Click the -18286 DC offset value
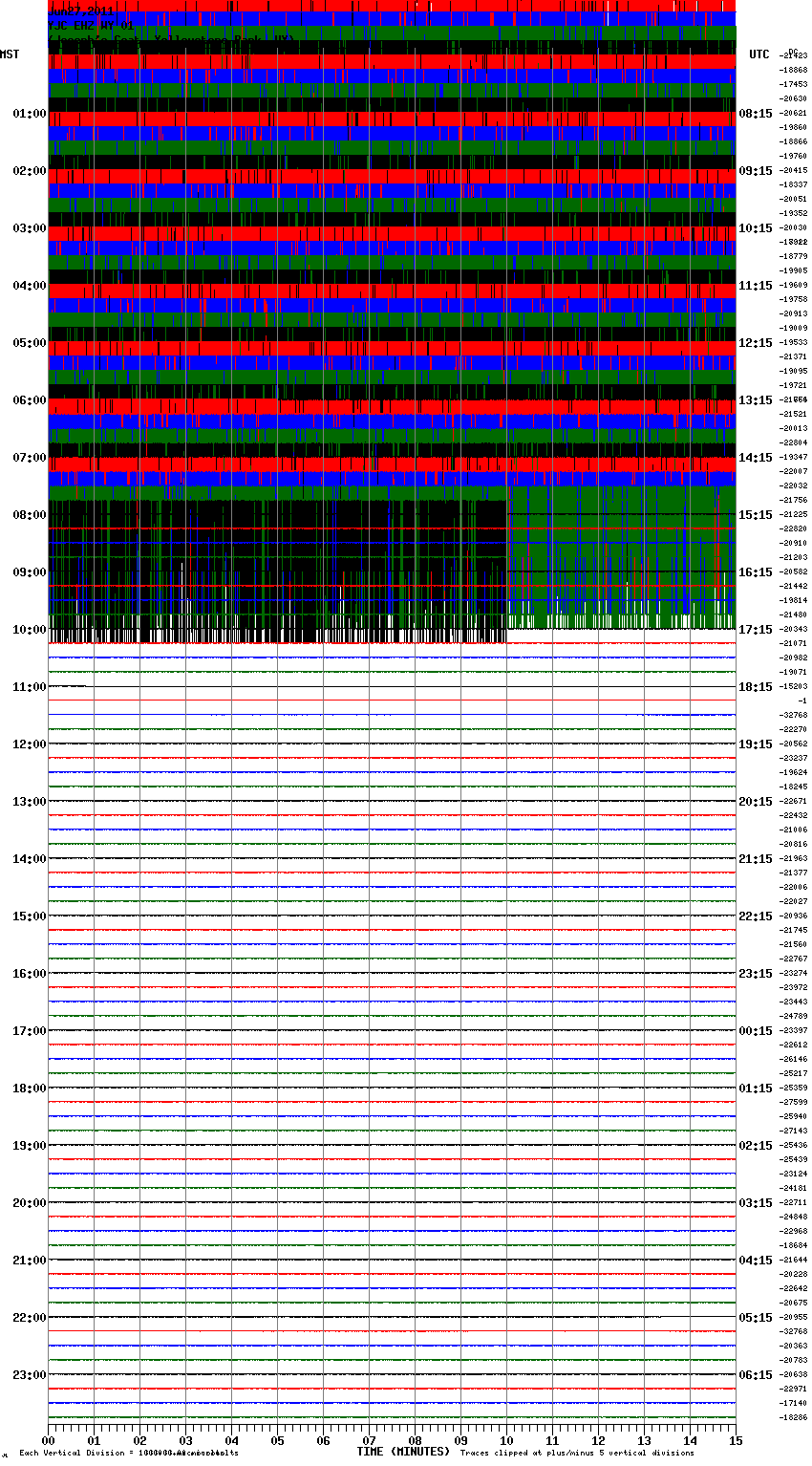The image size is (812, 1466). click(x=794, y=1418)
